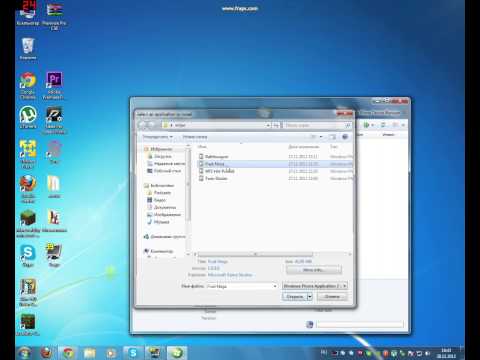Click the clock in the system tray
The image size is (480, 360).
pyautogui.click(x=446, y=353)
